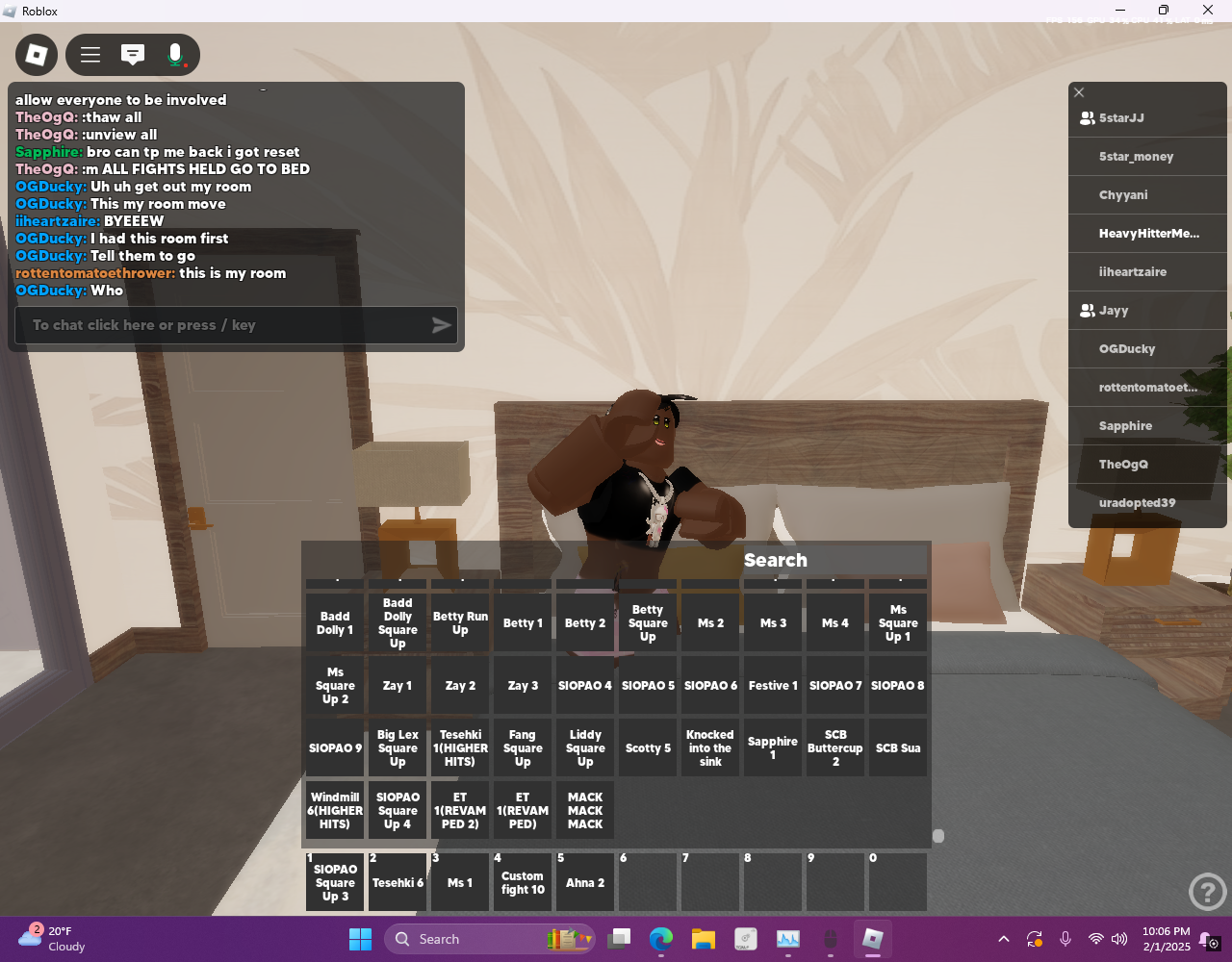Play Tesehki 1(HIGHER HITS) animation
Viewport: 1232px width, 962px height.
pyautogui.click(x=460, y=748)
